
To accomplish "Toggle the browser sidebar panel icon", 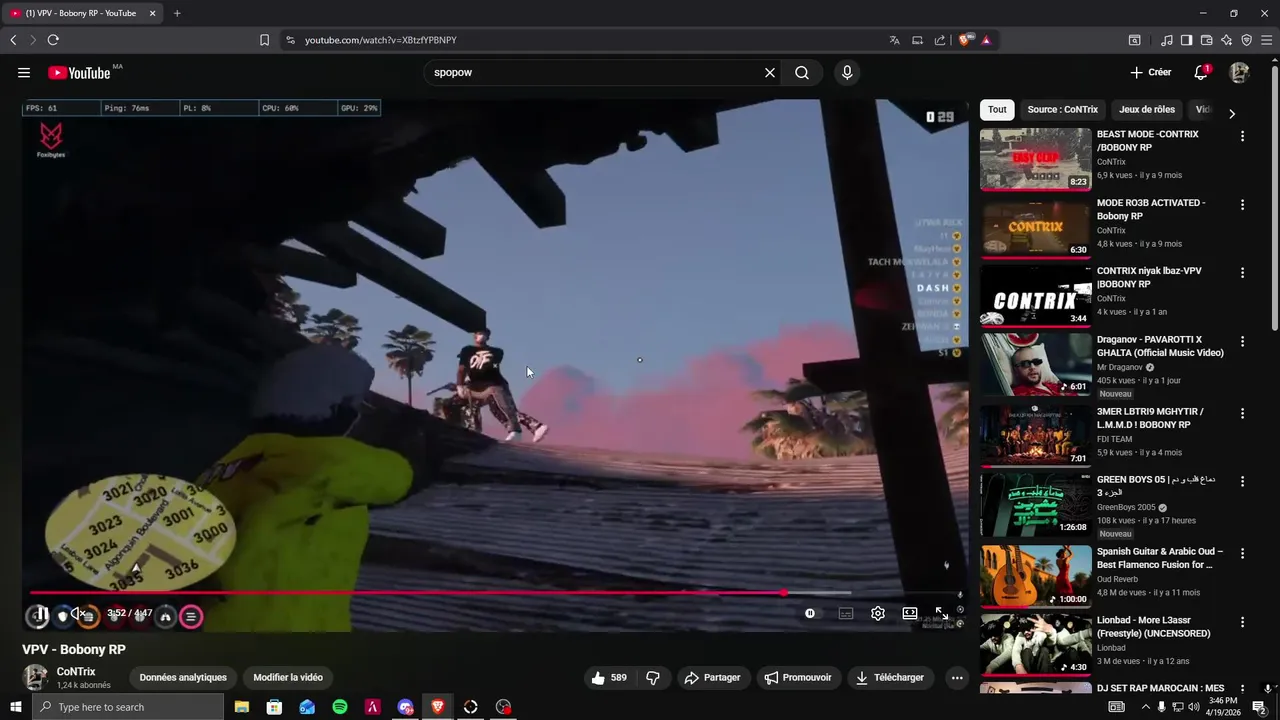I will pyautogui.click(x=1186, y=40).
